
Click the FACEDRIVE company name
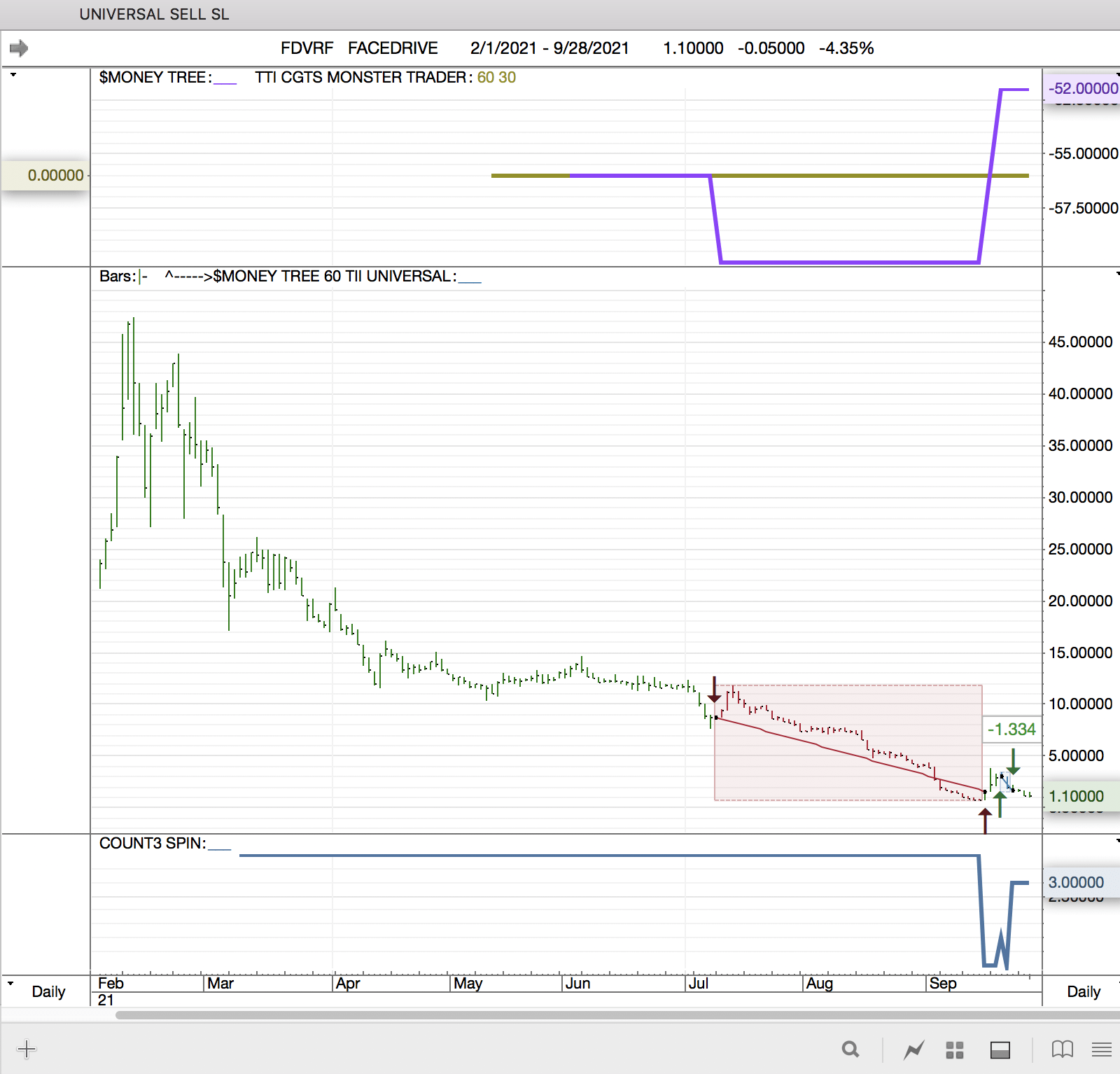pyautogui.click(x=393, y=48)
